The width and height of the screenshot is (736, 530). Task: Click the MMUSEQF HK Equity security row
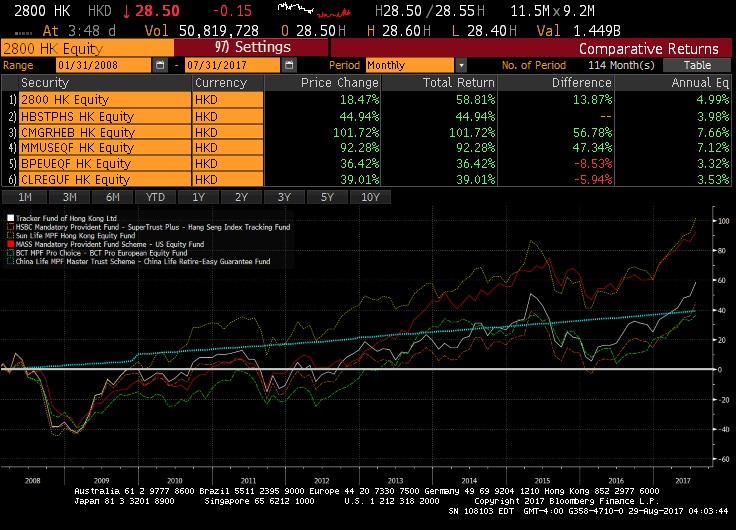click(x=105, y=147)
